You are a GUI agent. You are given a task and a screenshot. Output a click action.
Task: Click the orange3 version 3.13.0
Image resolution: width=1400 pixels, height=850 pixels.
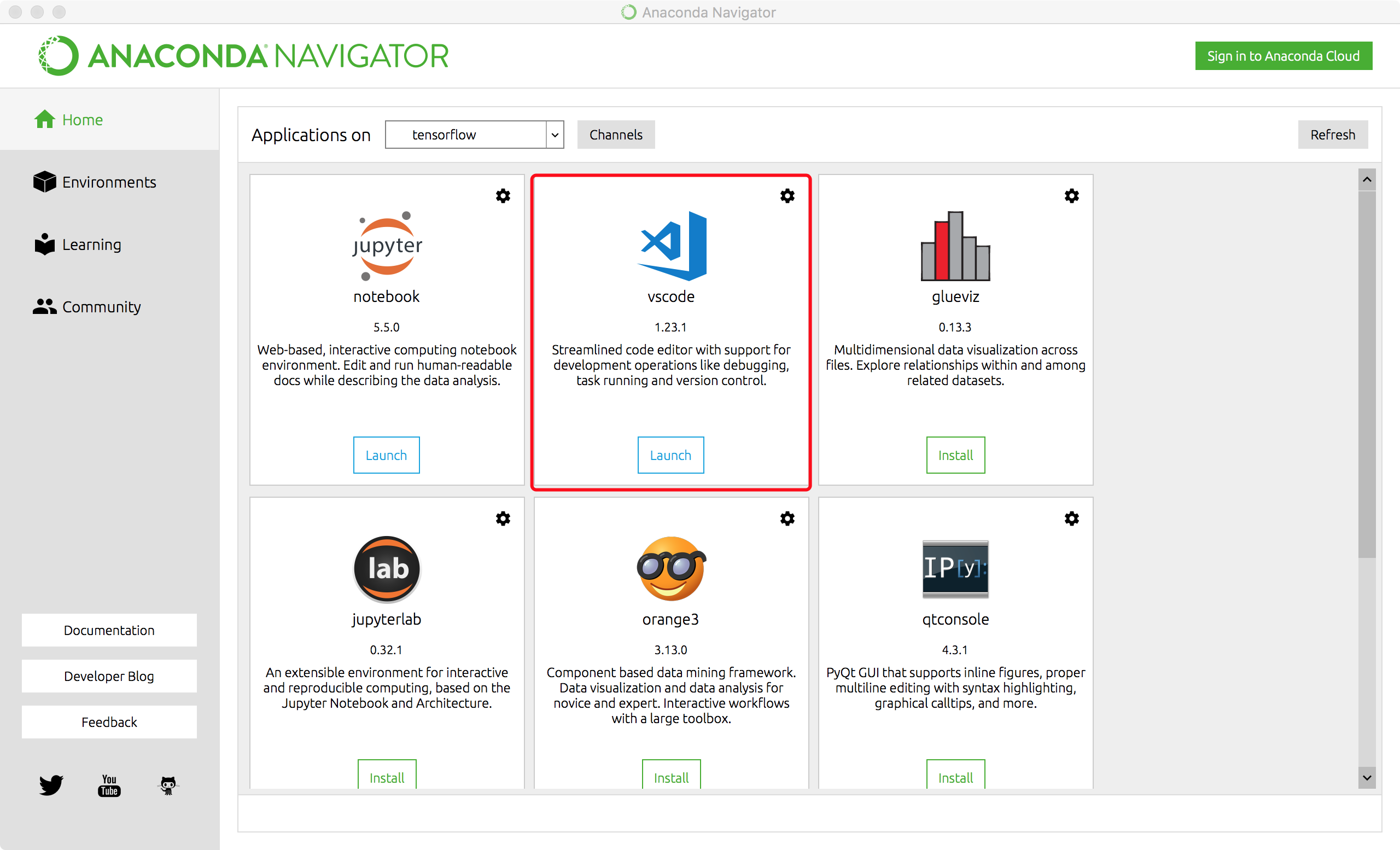pos(670,650)
